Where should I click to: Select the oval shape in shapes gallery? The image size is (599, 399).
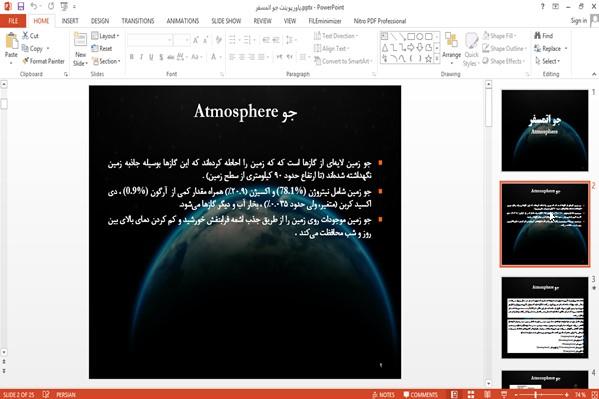(419, 37)
